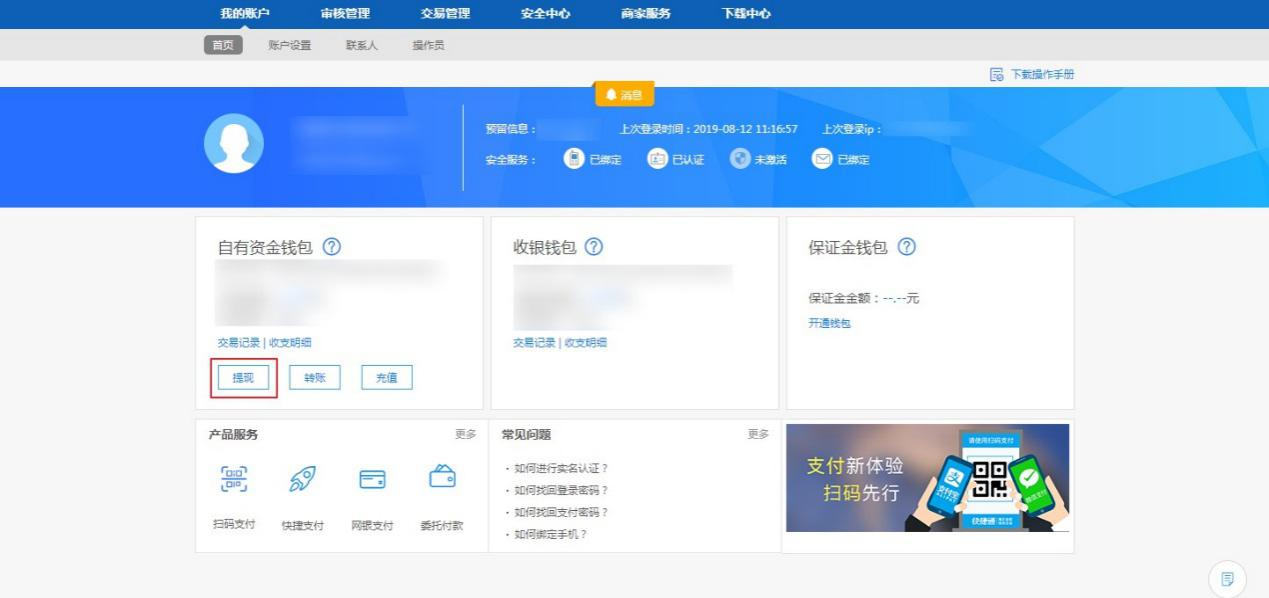
Task: Click the floating document icon at the bottom right
Action: pyautogui.click(x=1227, y=578)
